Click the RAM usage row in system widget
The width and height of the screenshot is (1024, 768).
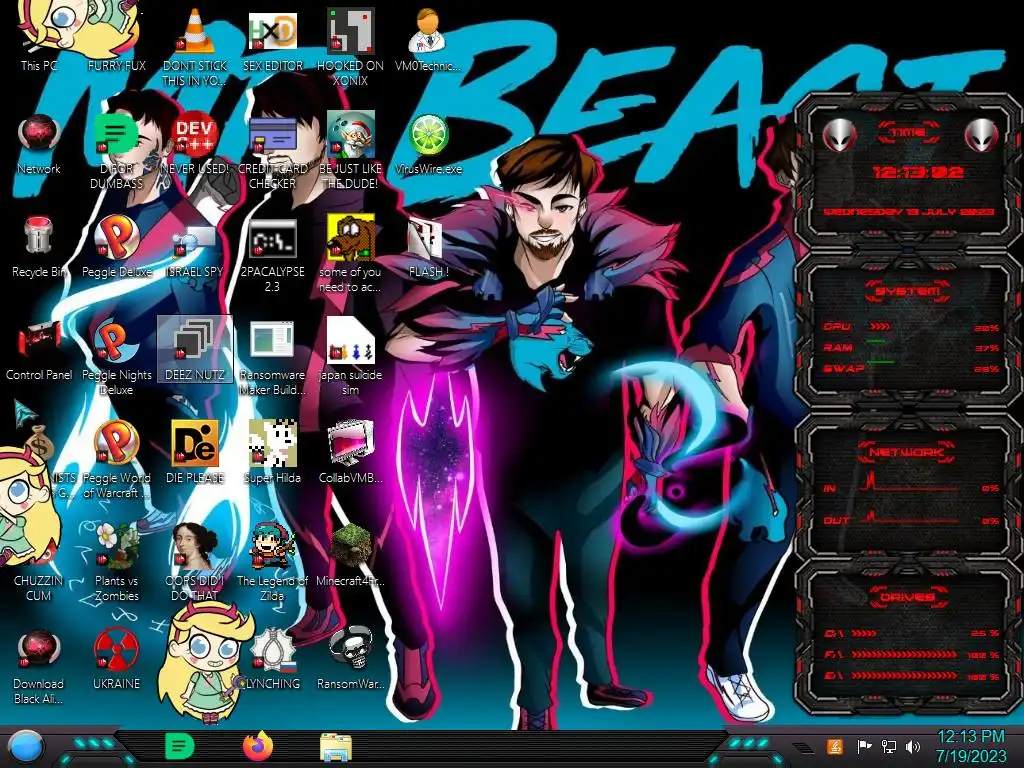coord(911,347)
